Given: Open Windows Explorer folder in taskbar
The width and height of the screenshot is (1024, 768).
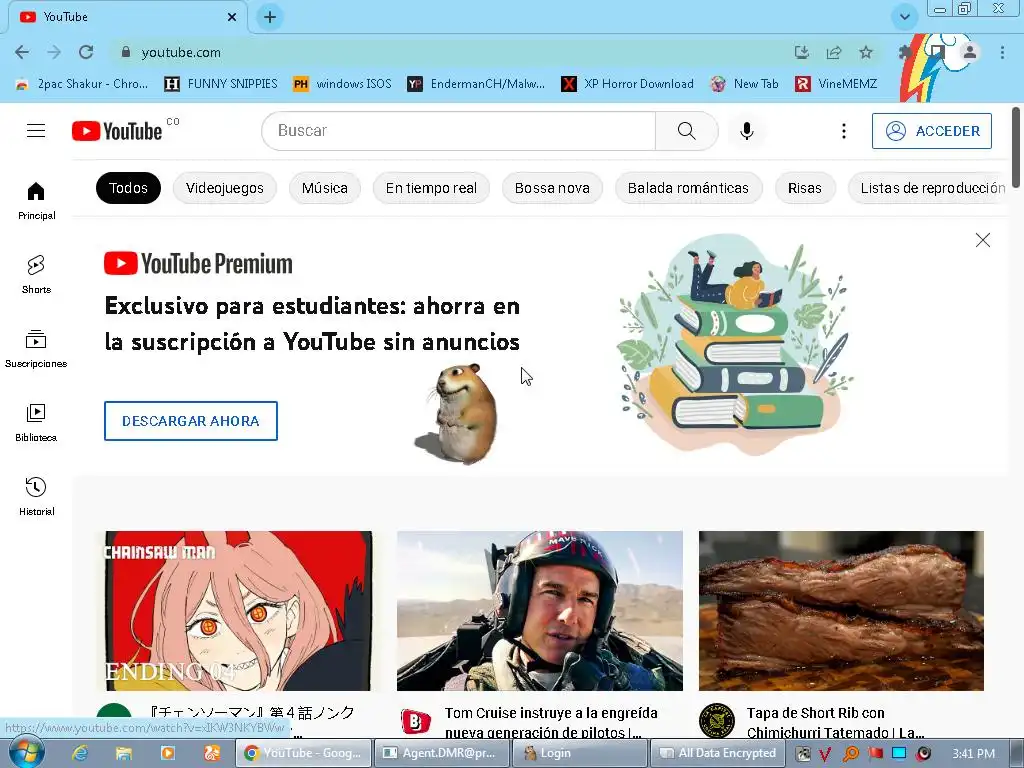Looking at the screenshot, I should coord(123,753).
